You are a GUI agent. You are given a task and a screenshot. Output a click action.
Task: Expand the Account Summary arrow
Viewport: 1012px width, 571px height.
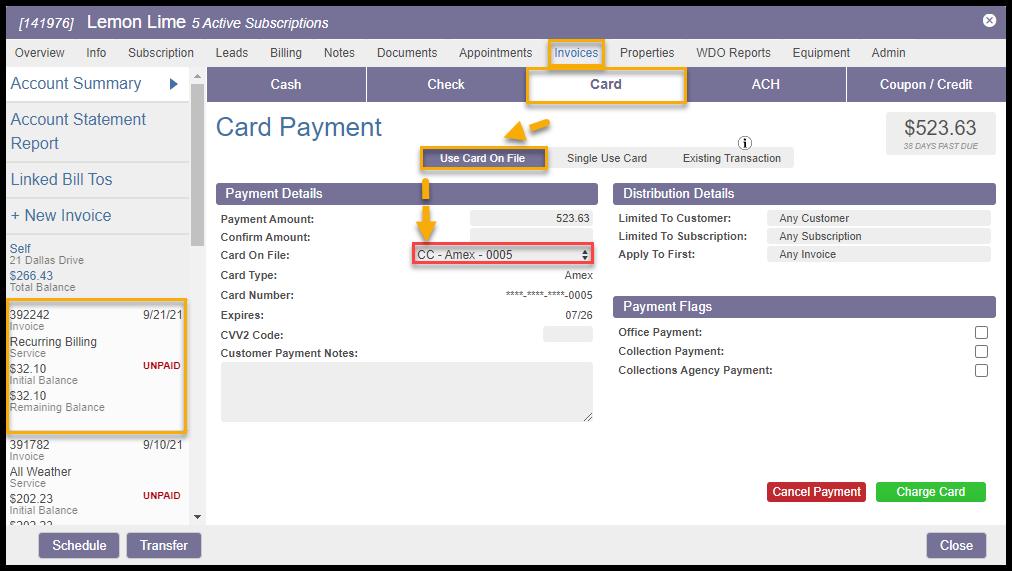coord(174,84)
